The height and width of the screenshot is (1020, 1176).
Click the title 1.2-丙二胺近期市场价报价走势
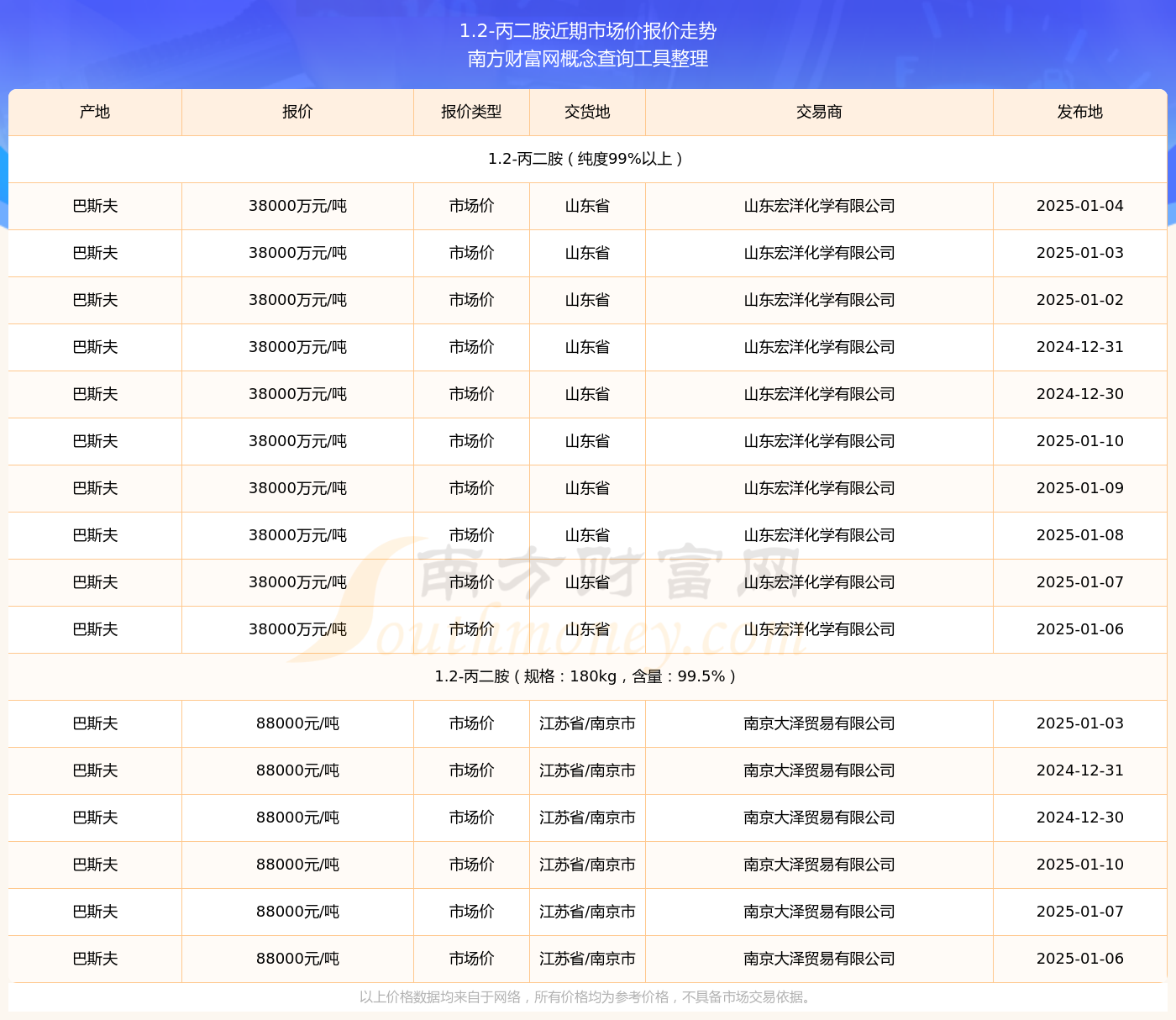(x=588, y=31)
